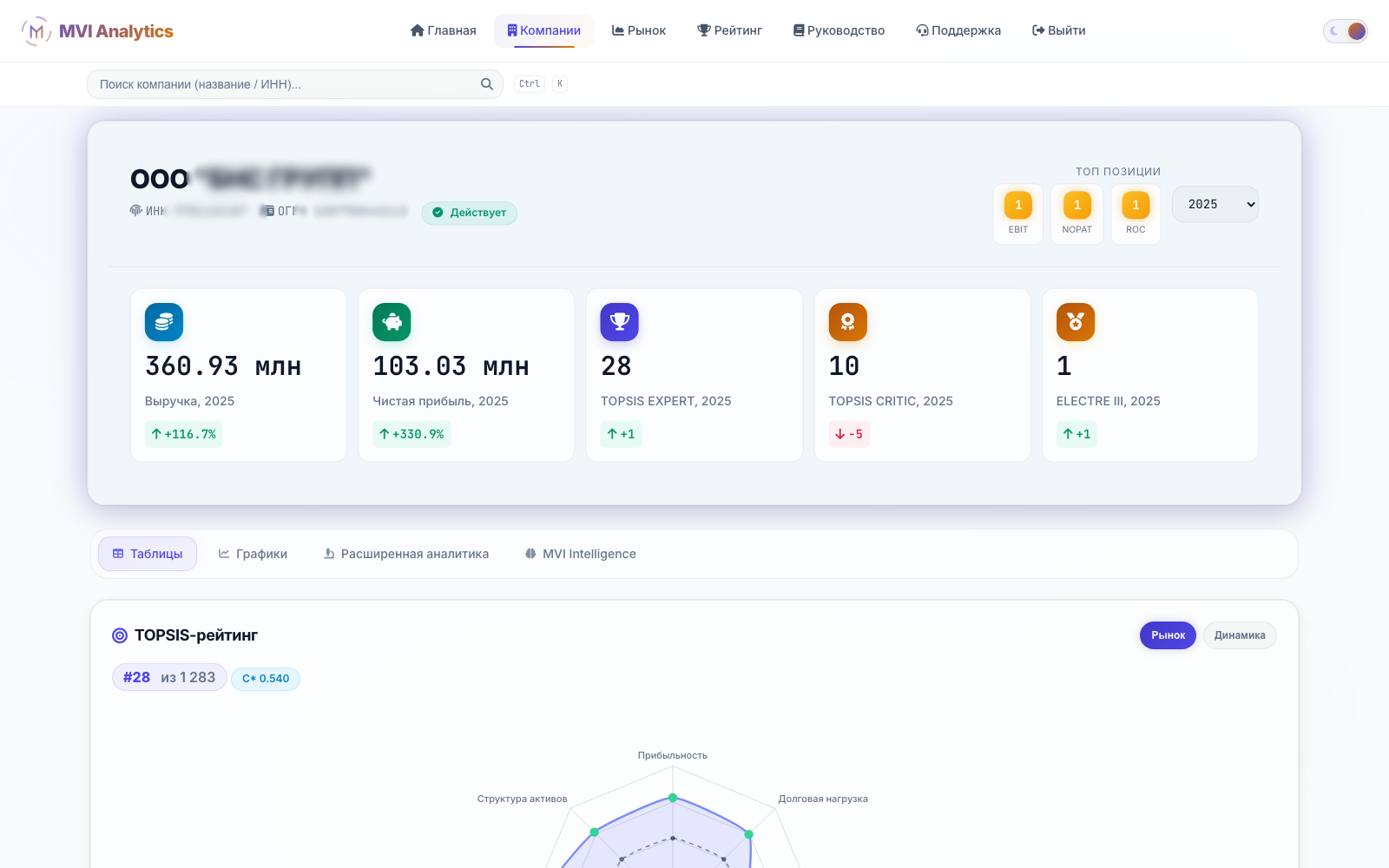Click the ТОП ПОЗИЦИИ heading
The width and height of the screenshot is (1389, 868).
pos(1118,172)
